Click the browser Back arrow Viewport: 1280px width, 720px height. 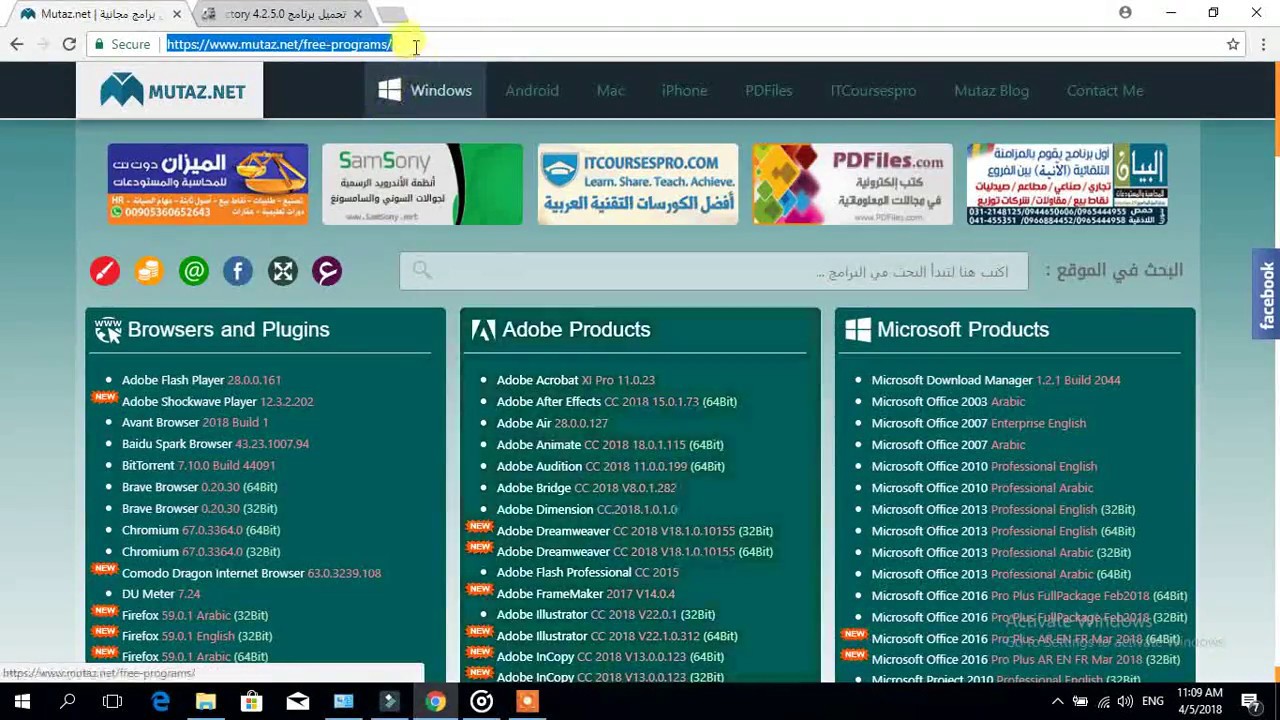(x=17, y=44)
